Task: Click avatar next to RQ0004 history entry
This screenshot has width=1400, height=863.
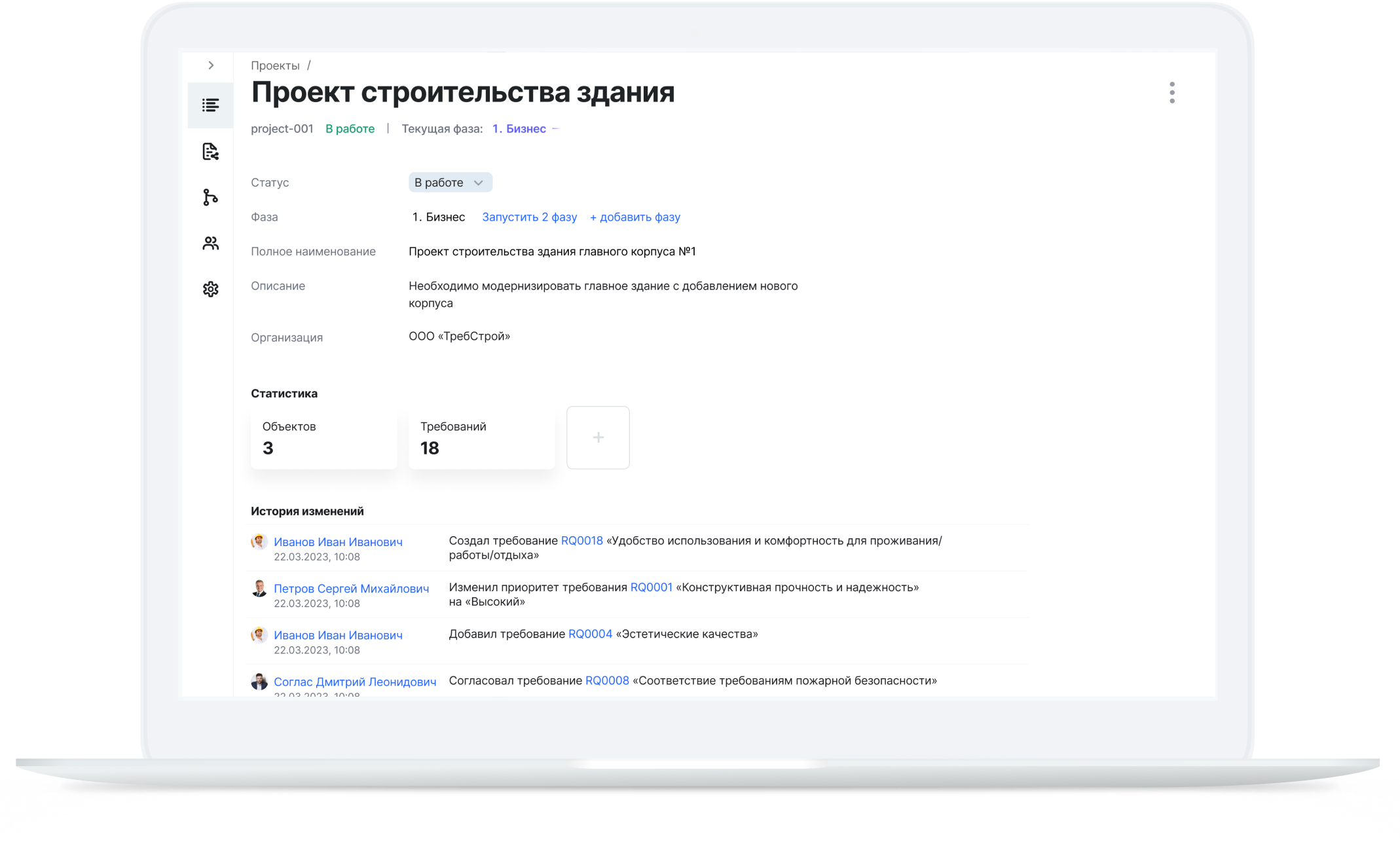Action: 259,634
